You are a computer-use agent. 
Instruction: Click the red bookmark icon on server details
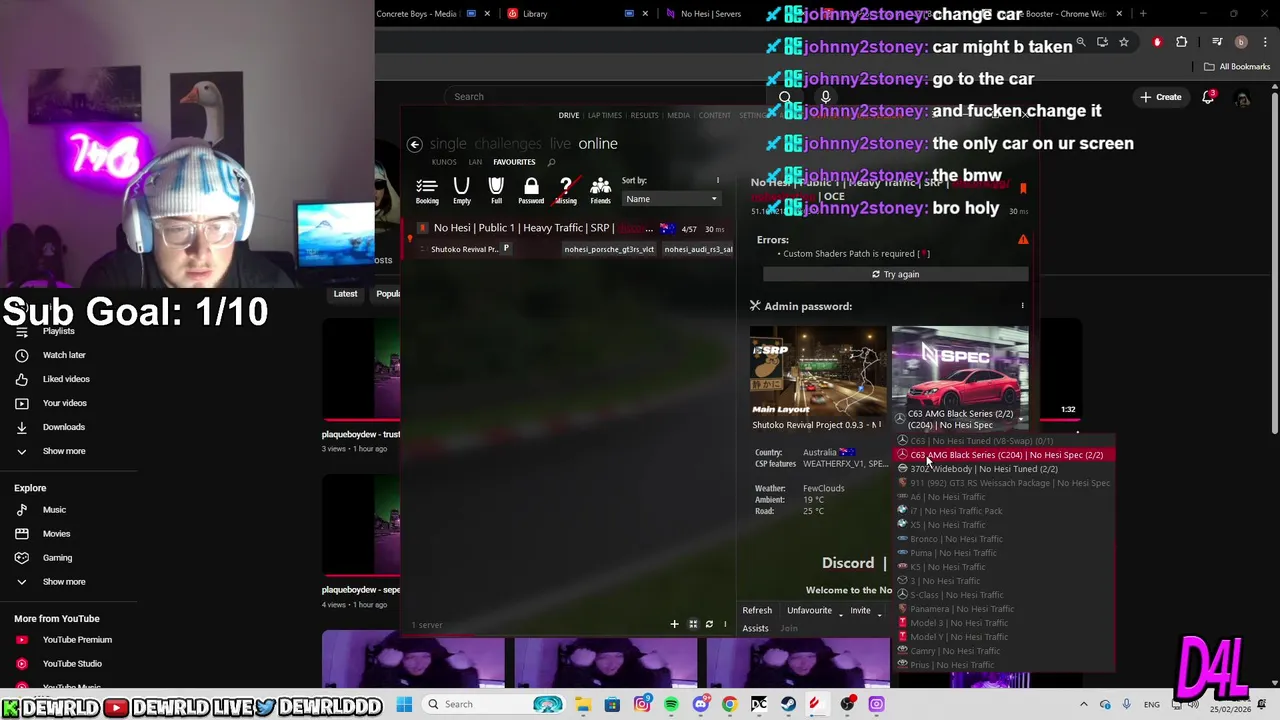pos(1022,187)
